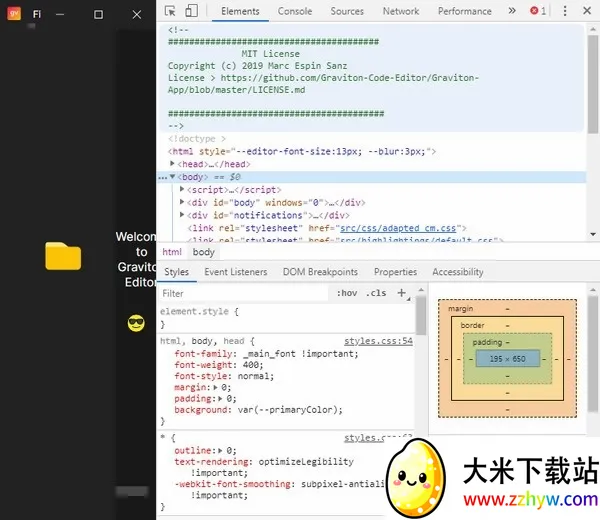Expand the head element node
The width and height of the screenshot is (600, 520).
coord(173,164)
